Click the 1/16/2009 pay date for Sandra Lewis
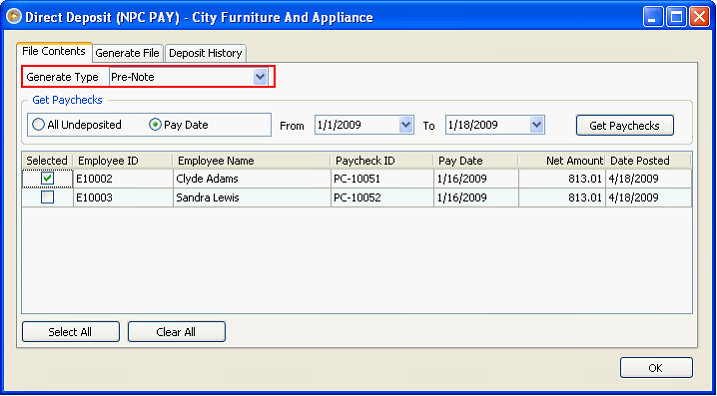 [x=476, y=198]
